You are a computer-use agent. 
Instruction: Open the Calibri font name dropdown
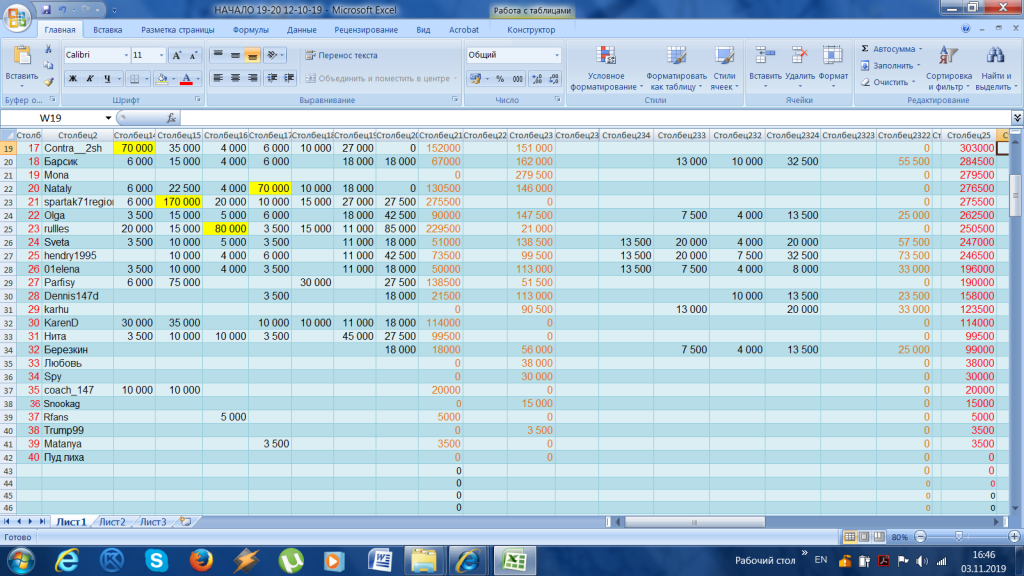[126, 55]
